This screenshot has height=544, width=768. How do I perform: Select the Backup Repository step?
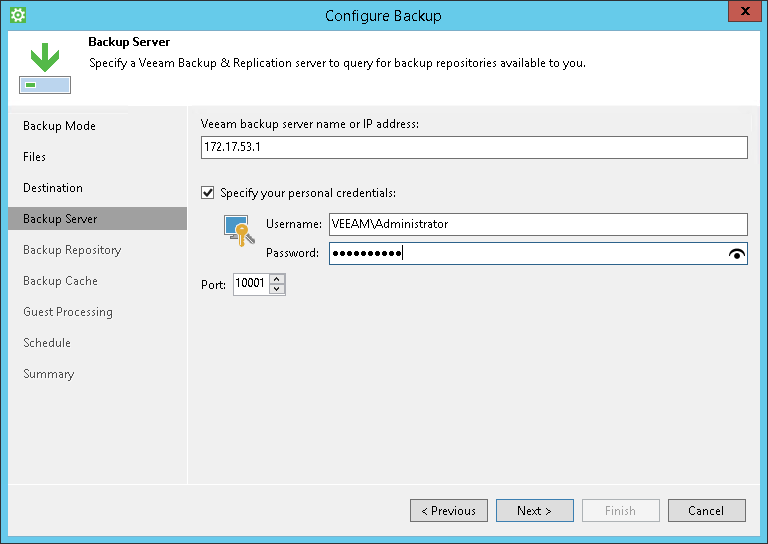pyautogui.click(x=72, y=250)
